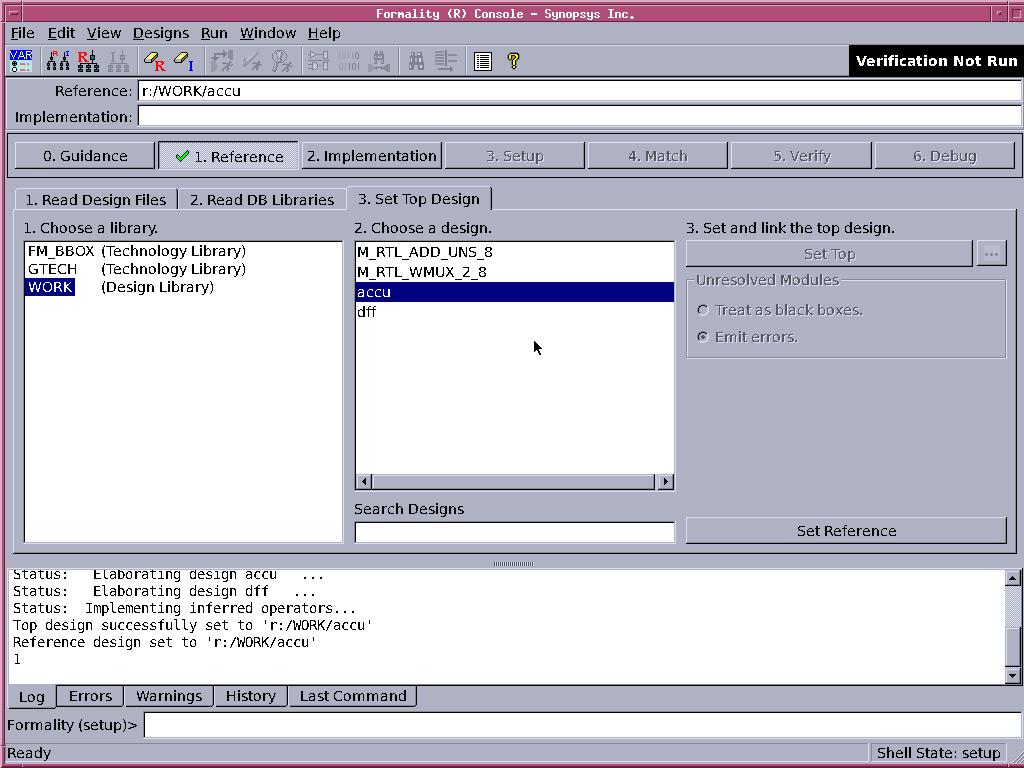
Task: Click the grayed binary pattern viewer icon
Action: click(349, 61)
